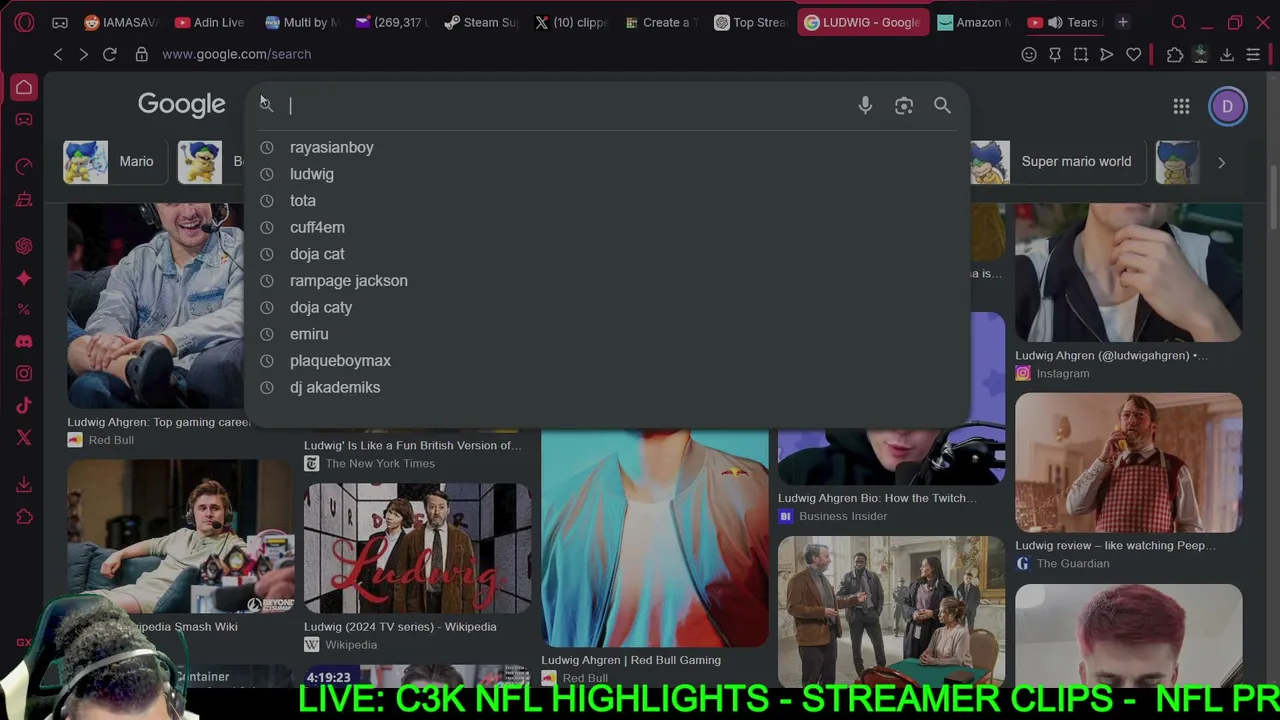Open the Aria AI sparkle icon

click(24, 278)
